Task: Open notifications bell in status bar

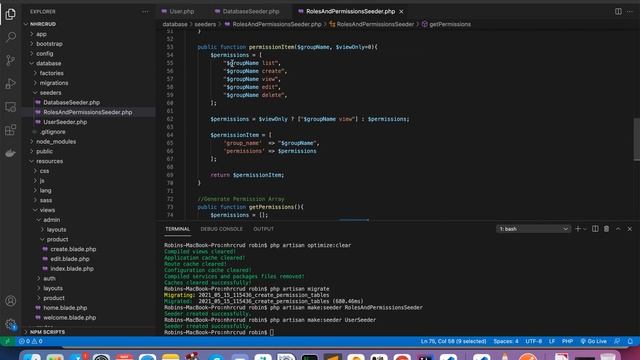Action: pos(631,341)
